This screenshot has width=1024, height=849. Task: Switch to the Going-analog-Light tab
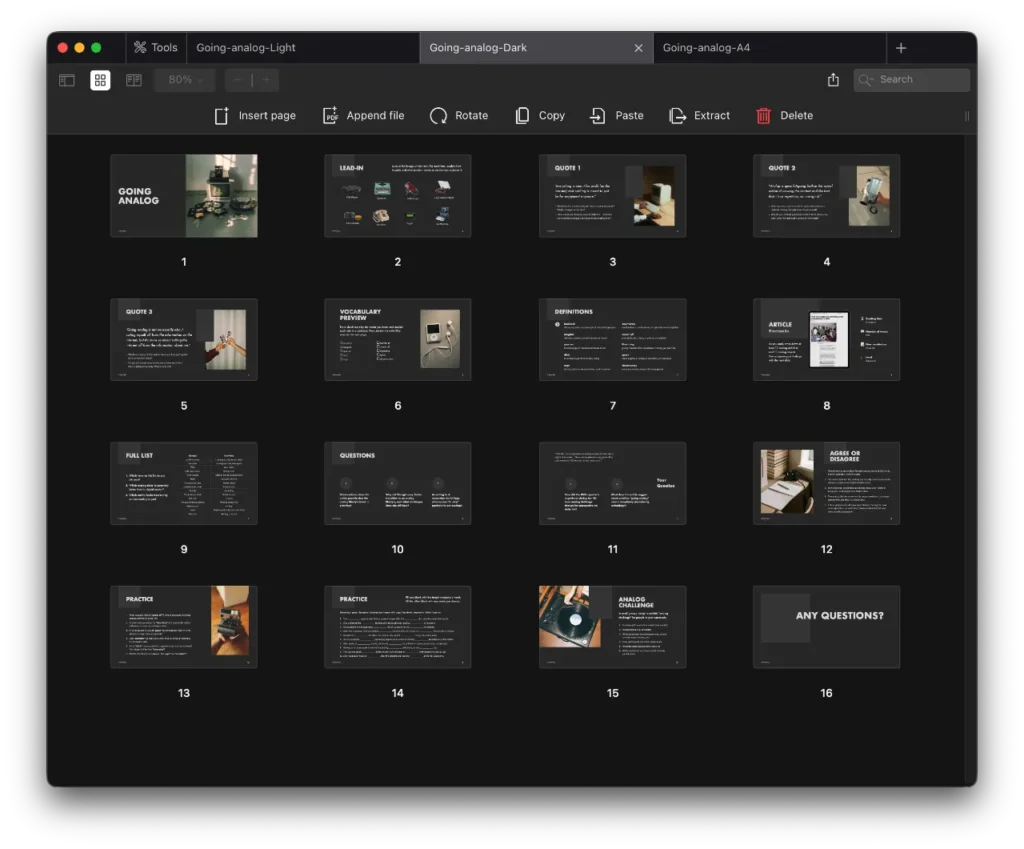pos(246,47)
